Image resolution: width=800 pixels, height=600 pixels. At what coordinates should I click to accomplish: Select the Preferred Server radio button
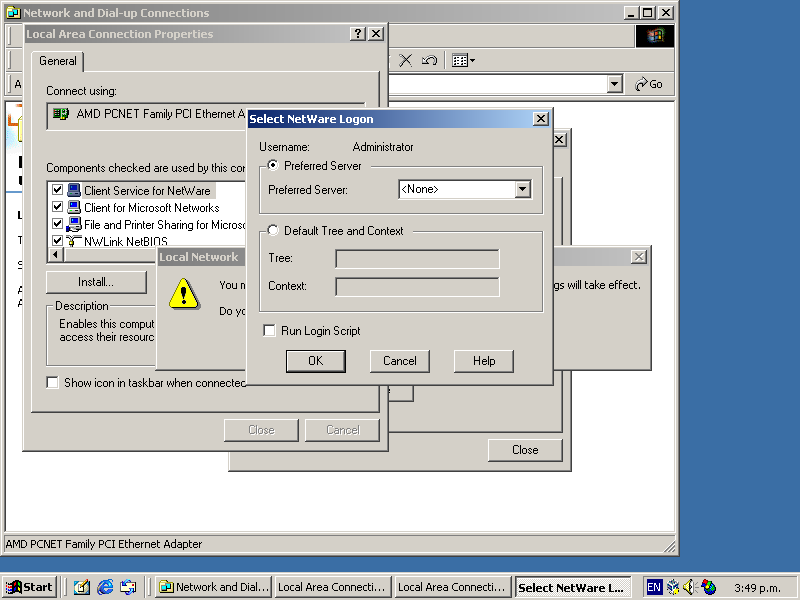(x=273, y=165)
